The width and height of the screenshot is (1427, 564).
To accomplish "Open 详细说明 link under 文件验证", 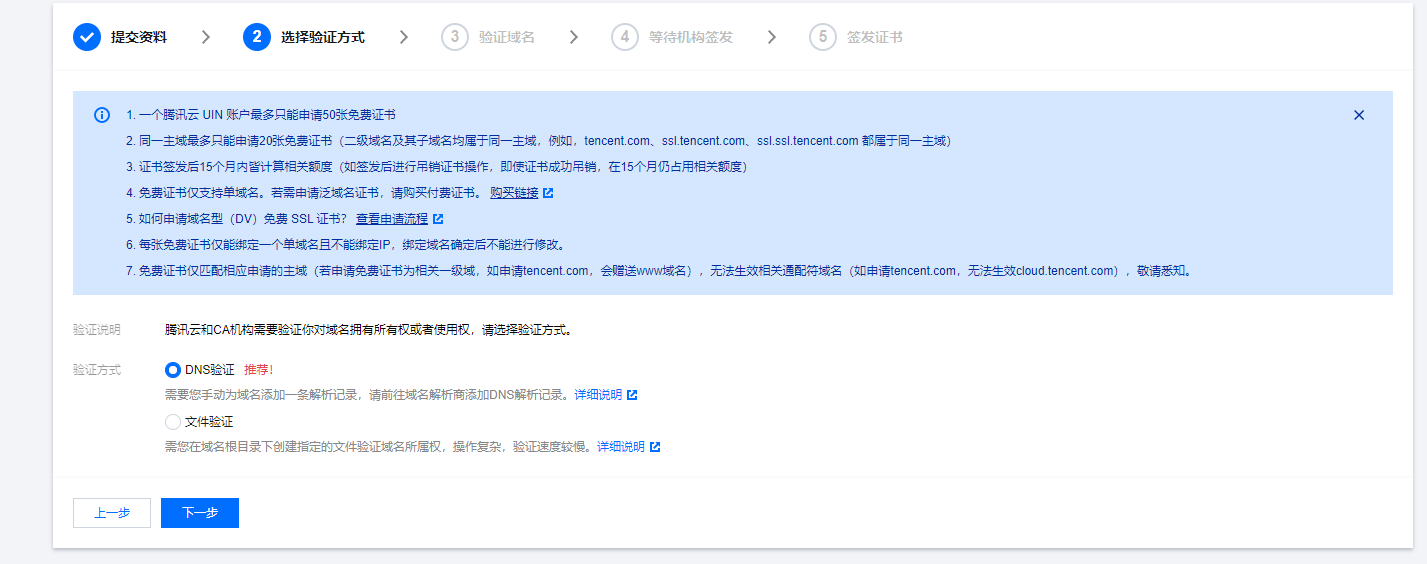I will click(621, 447).
